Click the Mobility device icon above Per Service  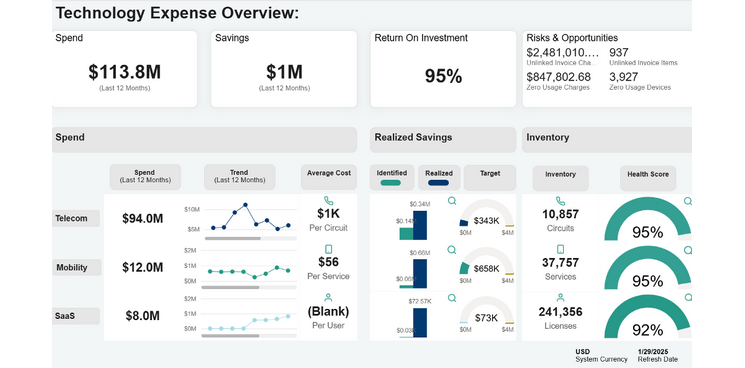[328, 249]
